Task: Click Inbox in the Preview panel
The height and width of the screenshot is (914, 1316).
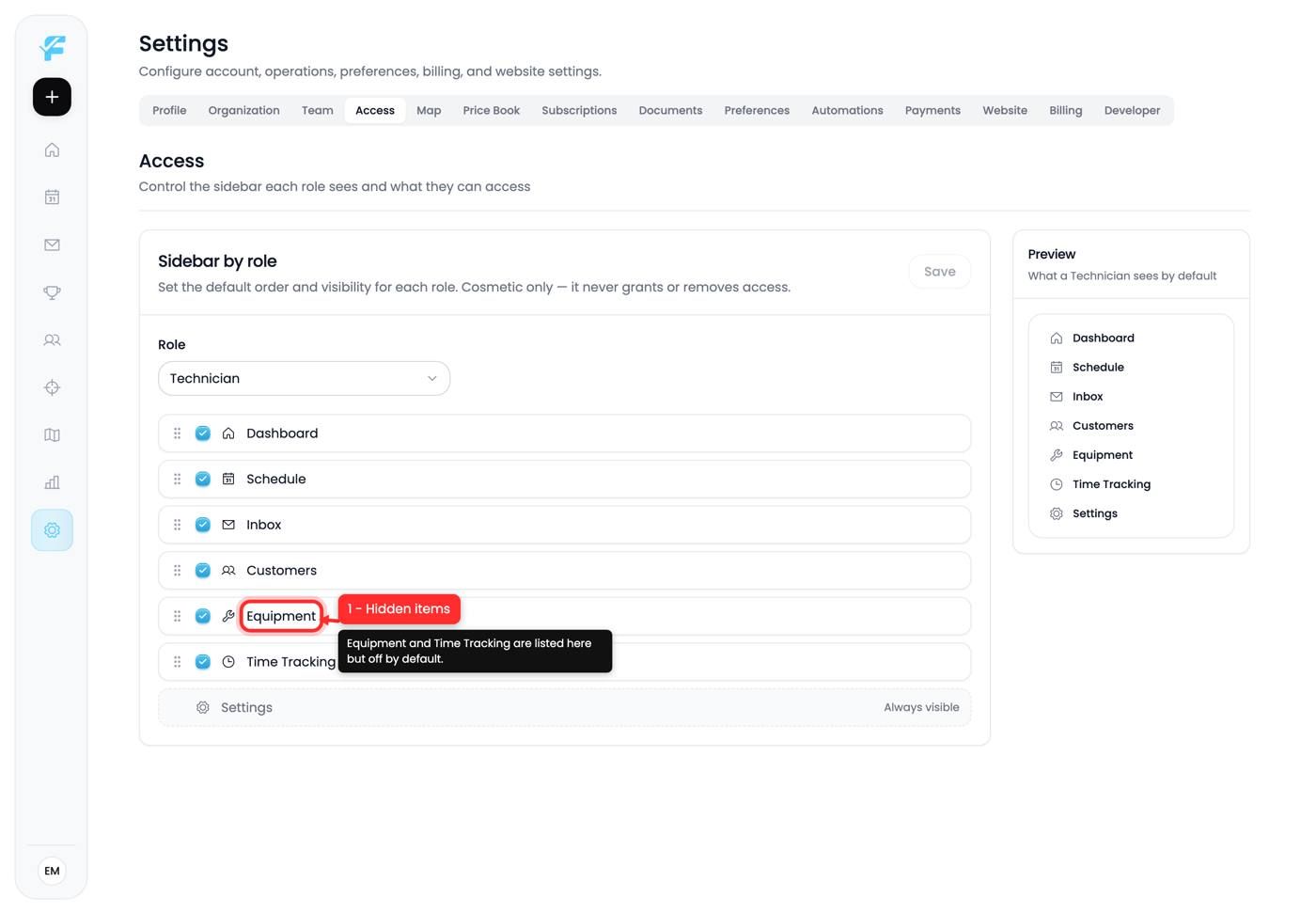Action: point(1088,397)
